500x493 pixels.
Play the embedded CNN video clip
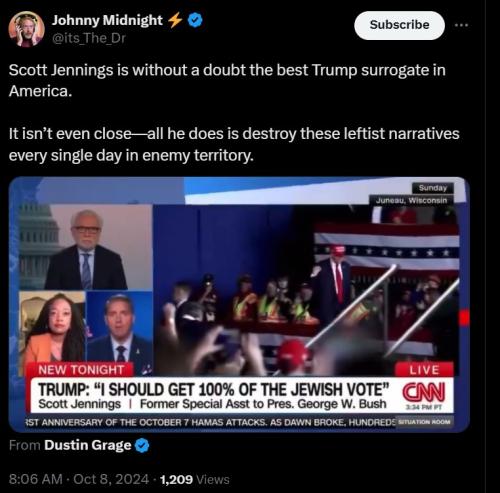point(239,304)
